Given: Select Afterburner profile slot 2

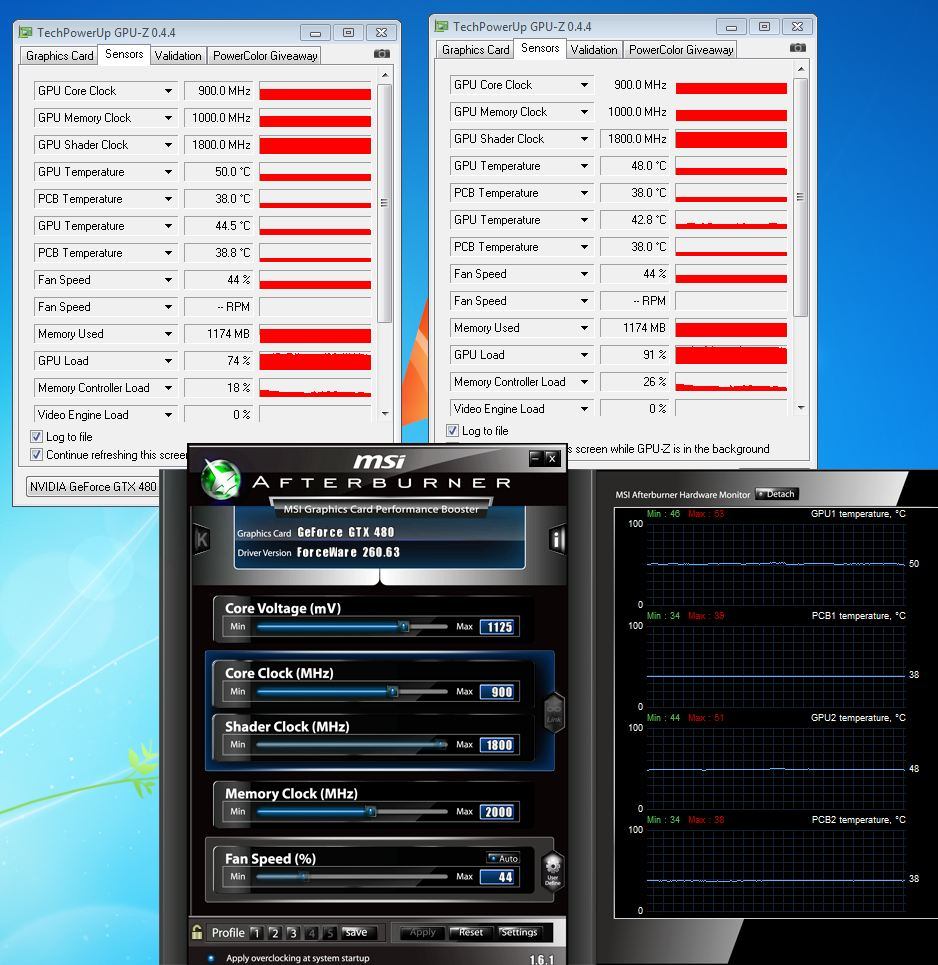Looking at the screenshot, I should click(x=275, y=933).
